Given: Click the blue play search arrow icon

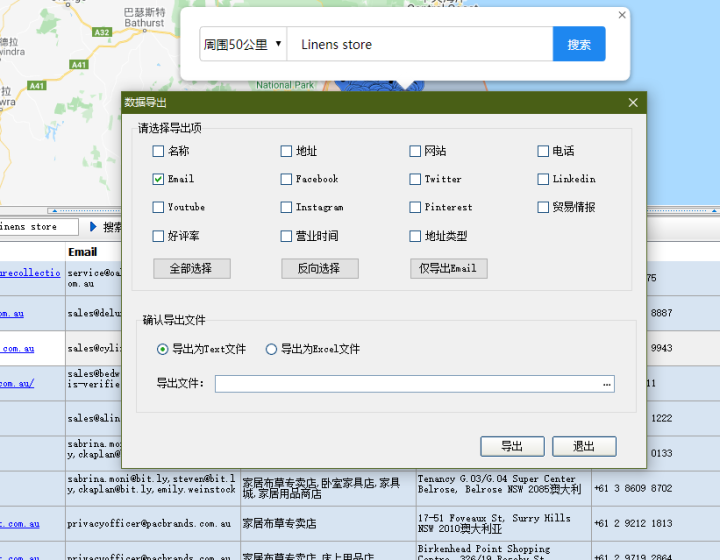Looking at the screenshot, I should [x=93, y=227].
